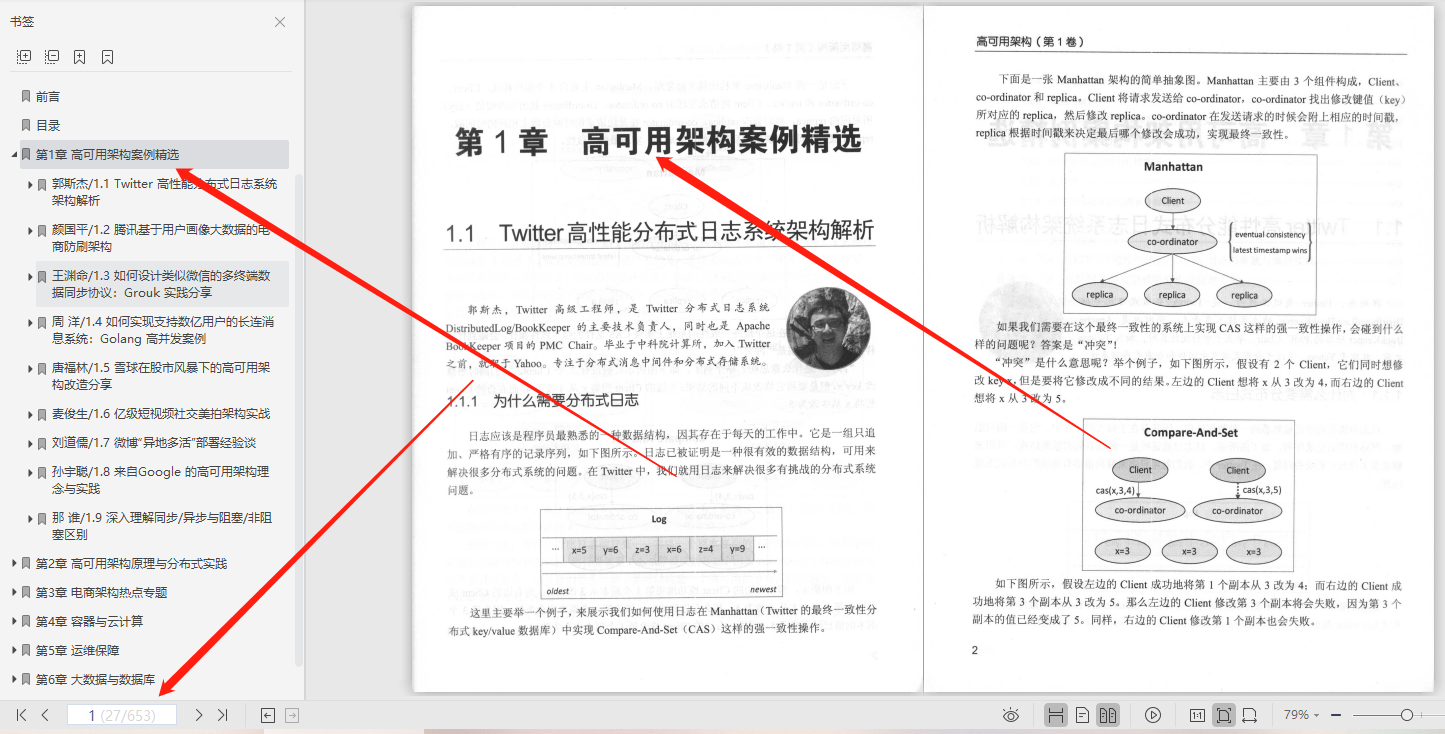Click the author portrait photo on page
1445x734 pixels.
pos(828,329)
